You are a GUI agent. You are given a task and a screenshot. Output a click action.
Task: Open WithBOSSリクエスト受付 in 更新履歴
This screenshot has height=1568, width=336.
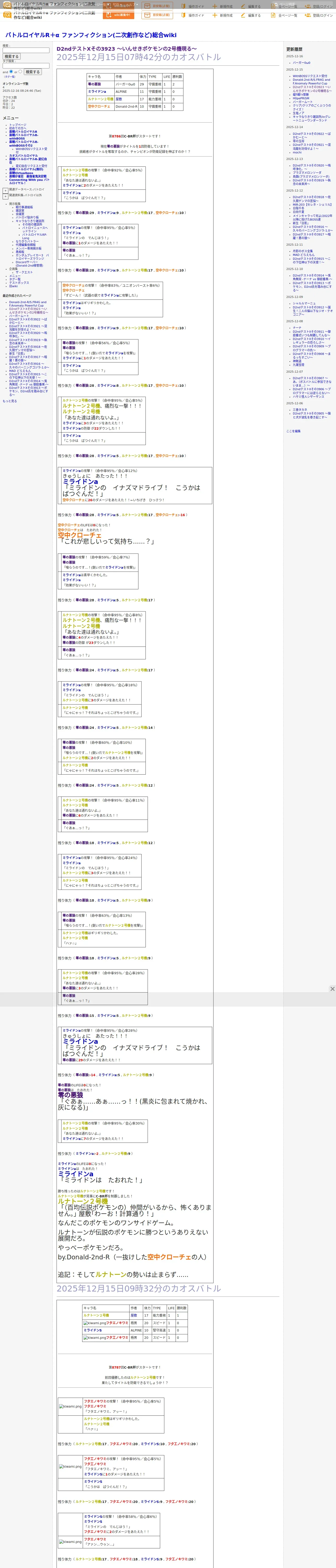click(310, 76)
